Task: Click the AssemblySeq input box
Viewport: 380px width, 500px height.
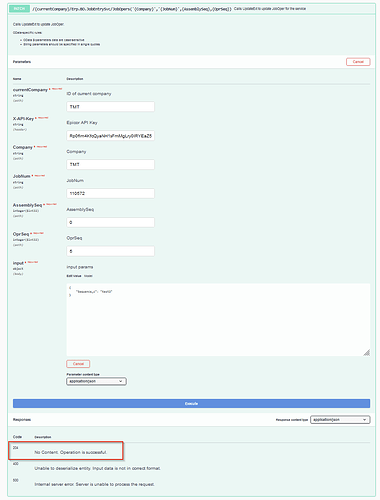Action: point(110,222)
